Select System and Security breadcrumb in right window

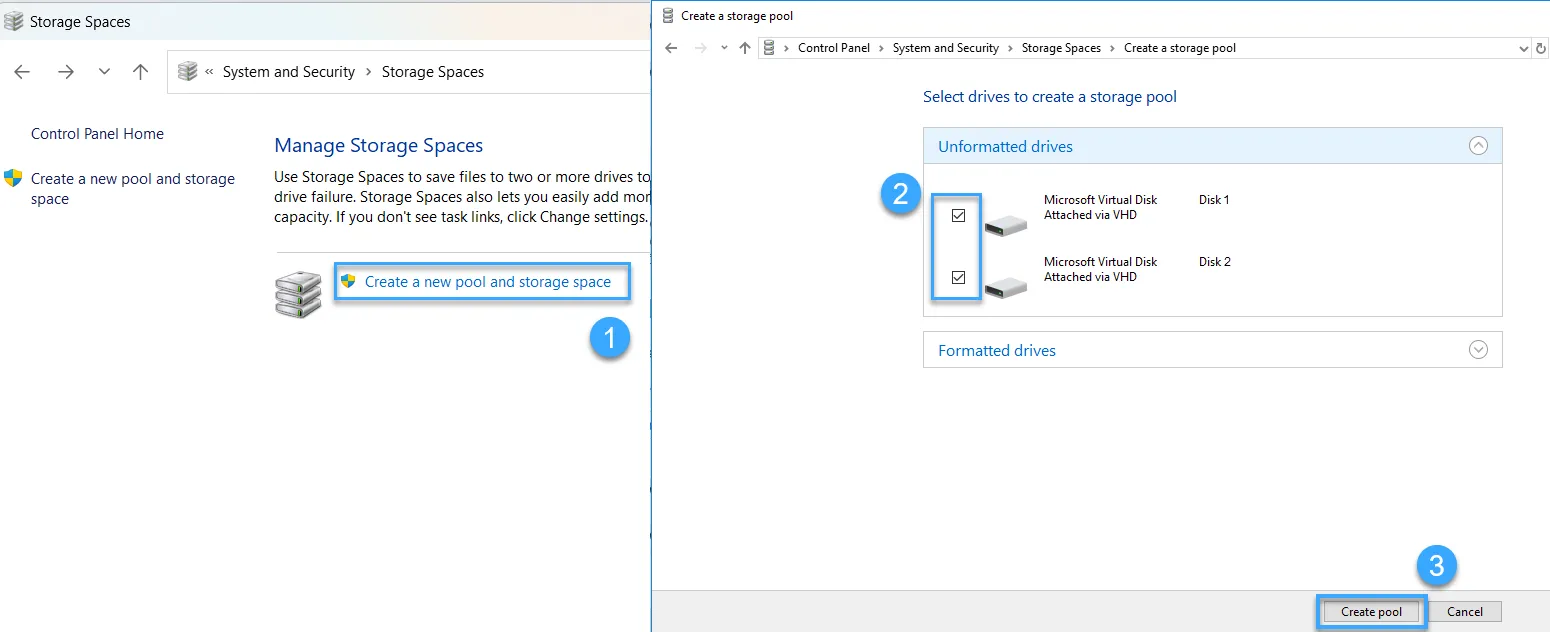945,48
